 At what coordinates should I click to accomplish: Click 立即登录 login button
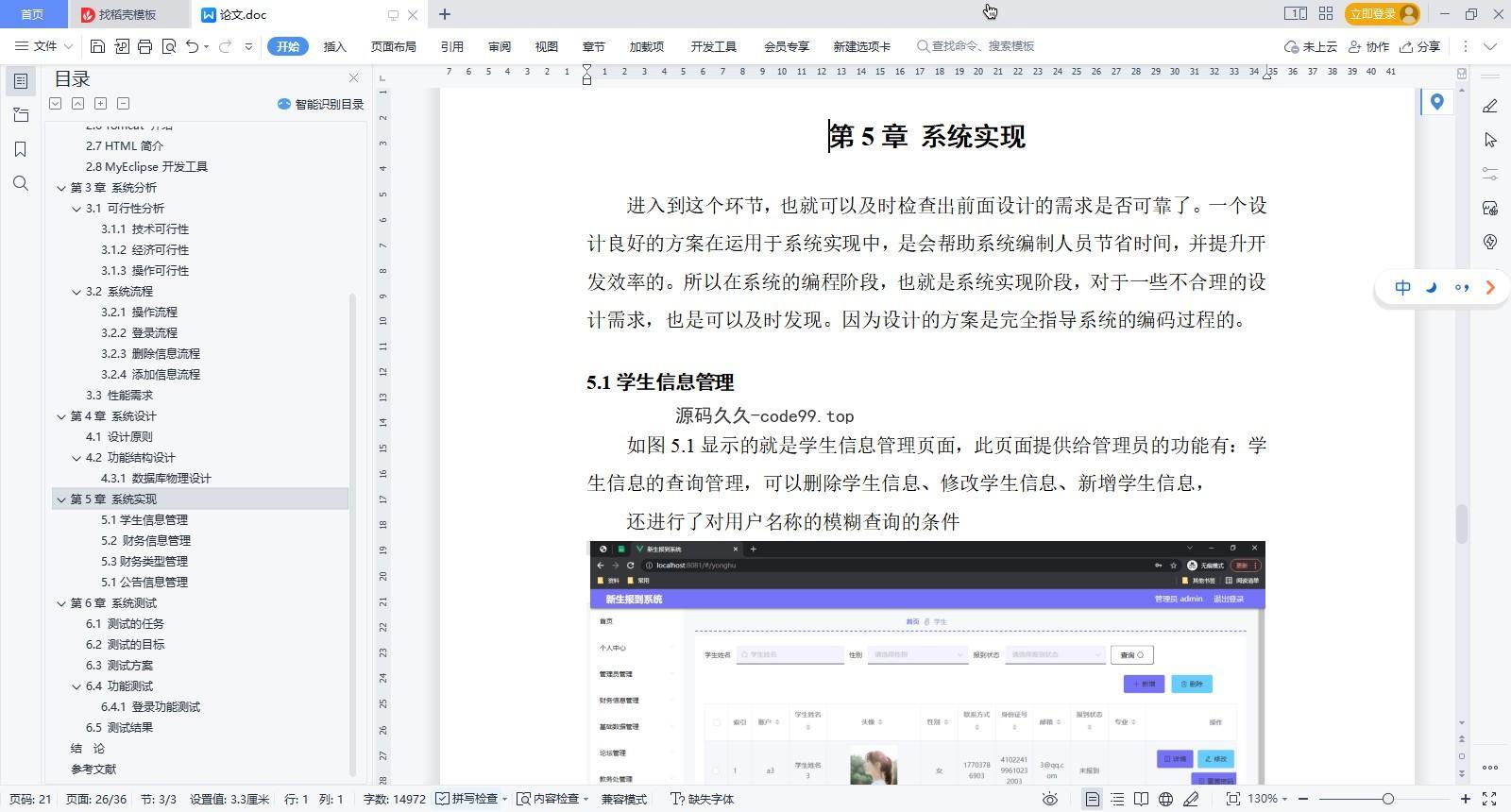1383,13
